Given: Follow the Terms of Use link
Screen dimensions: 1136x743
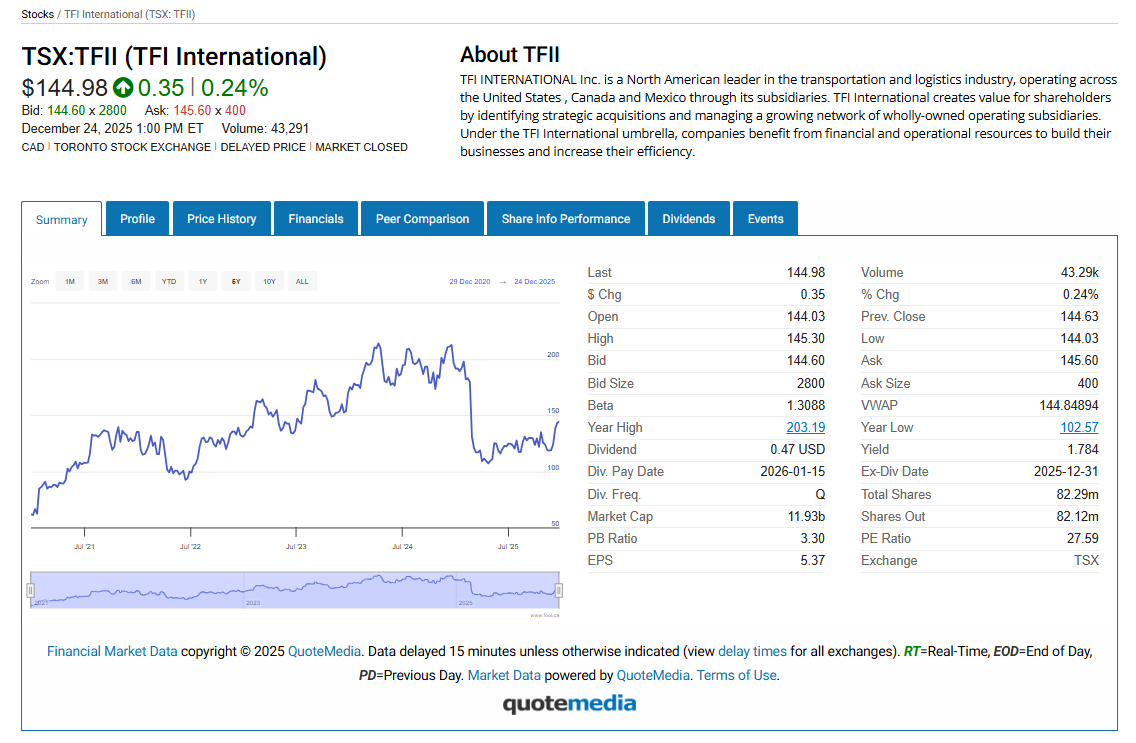Looking at the screenshot, I should (x=736, y=675).
